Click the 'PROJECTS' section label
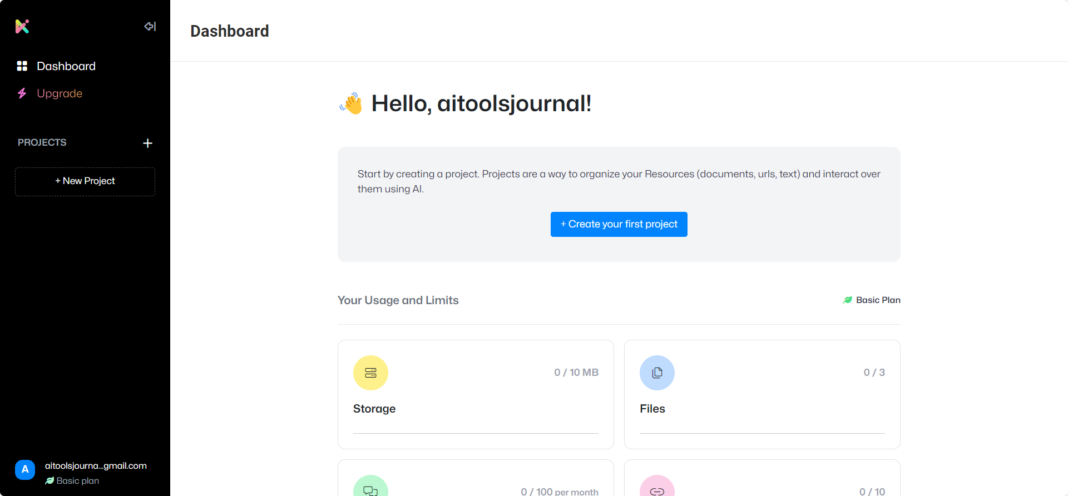Viewport: 1068px width, 496px height. click(x=42, y=143)
